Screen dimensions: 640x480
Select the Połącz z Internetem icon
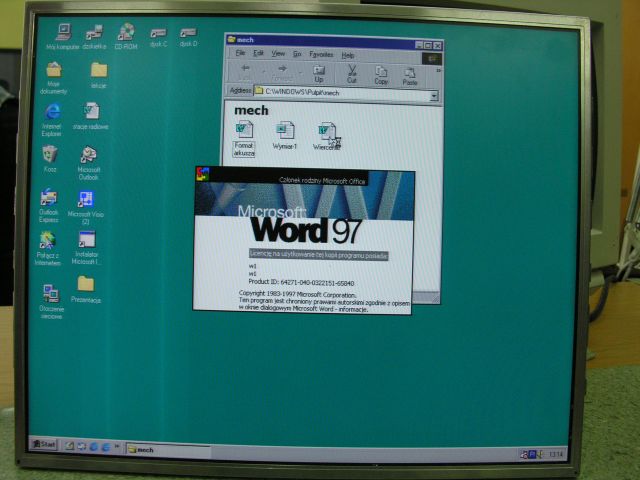[x=48, y=248]
